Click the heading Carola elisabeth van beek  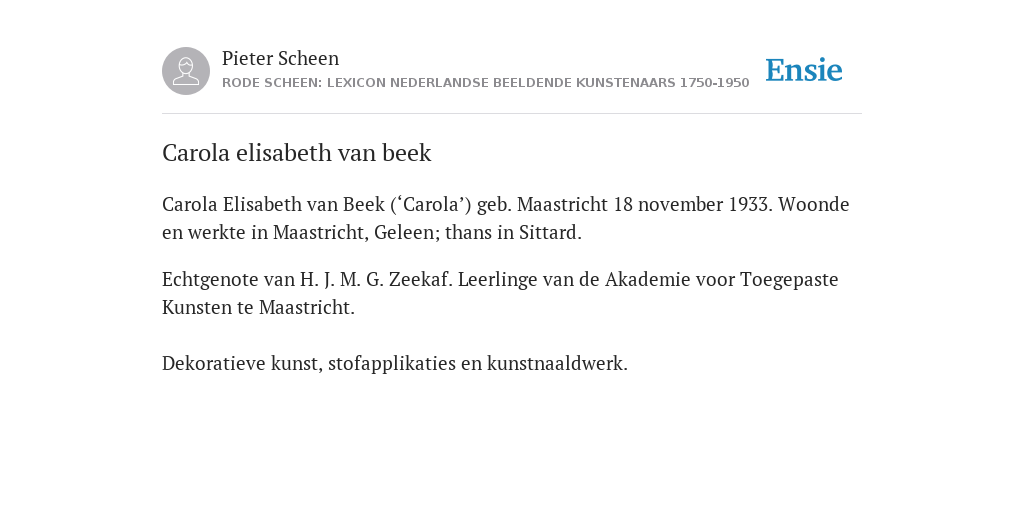point(296,153)
